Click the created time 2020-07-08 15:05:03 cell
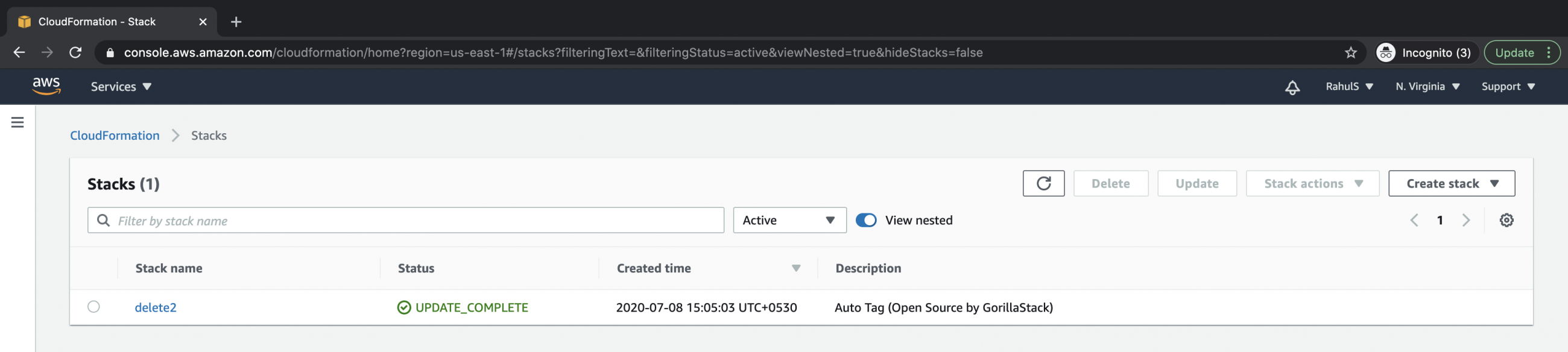 click(x=706, y=307)
